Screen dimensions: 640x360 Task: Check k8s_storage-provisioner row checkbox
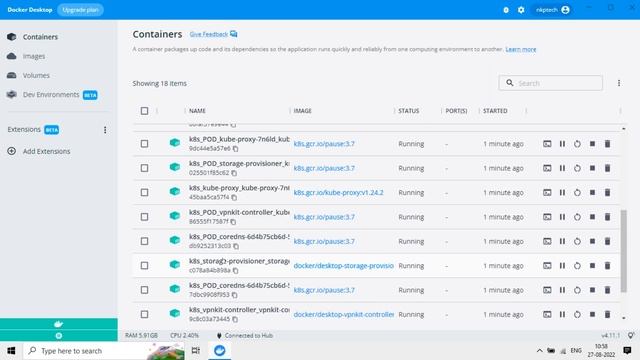point(144,266)
